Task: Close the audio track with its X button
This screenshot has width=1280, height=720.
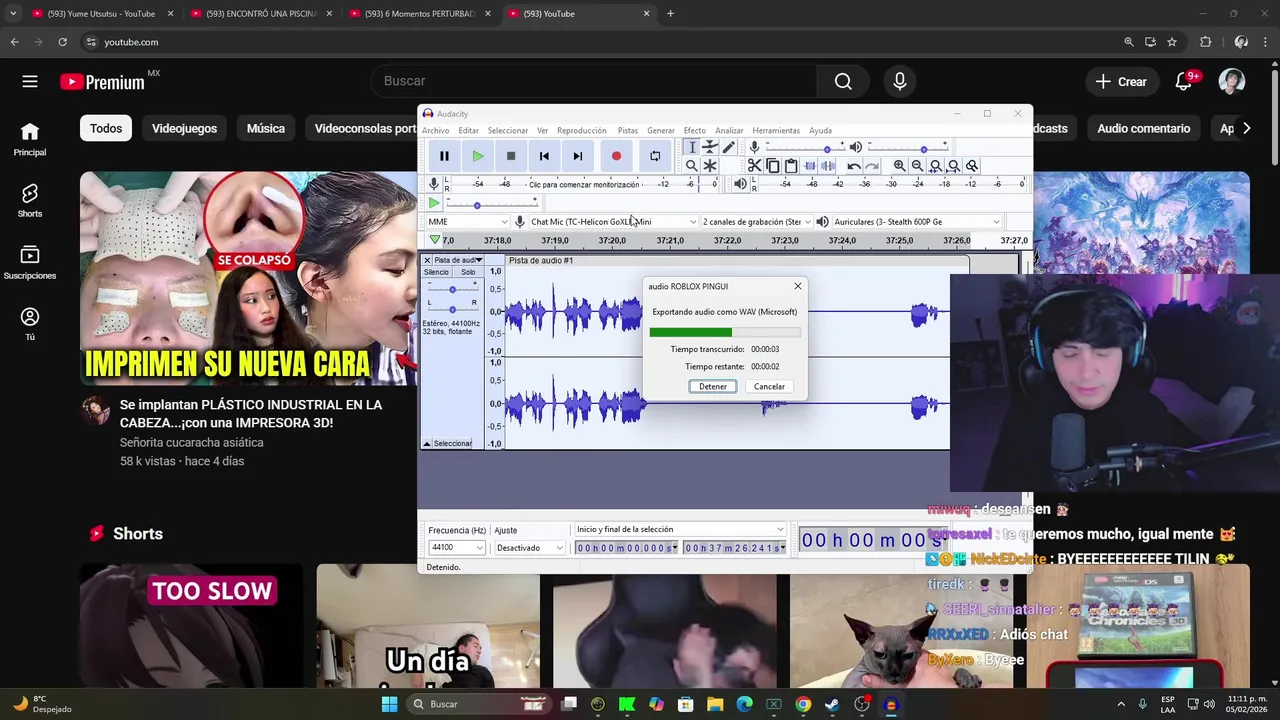Action: click(427, 260)
